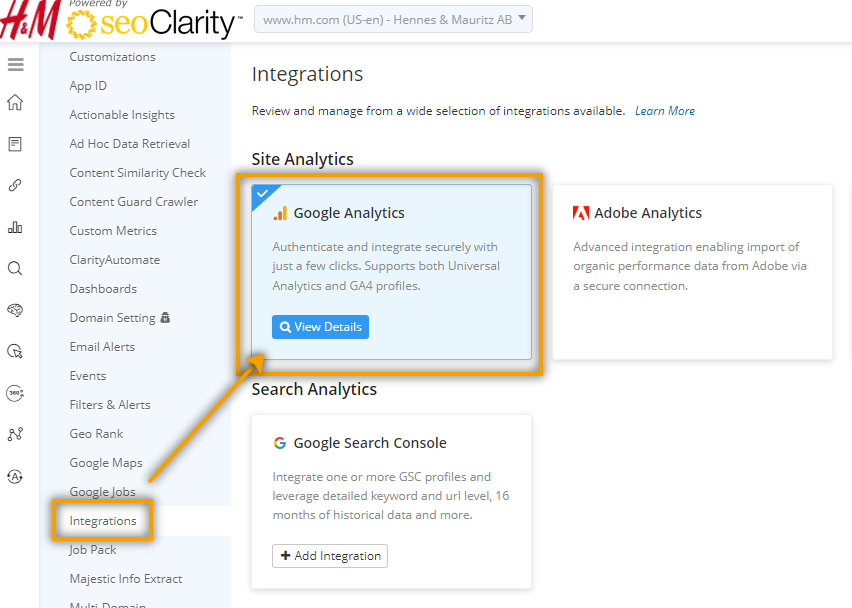Screen dimensions: 852x608
Task: Click the connected nodes graph icon
Action: pos(15,434)
